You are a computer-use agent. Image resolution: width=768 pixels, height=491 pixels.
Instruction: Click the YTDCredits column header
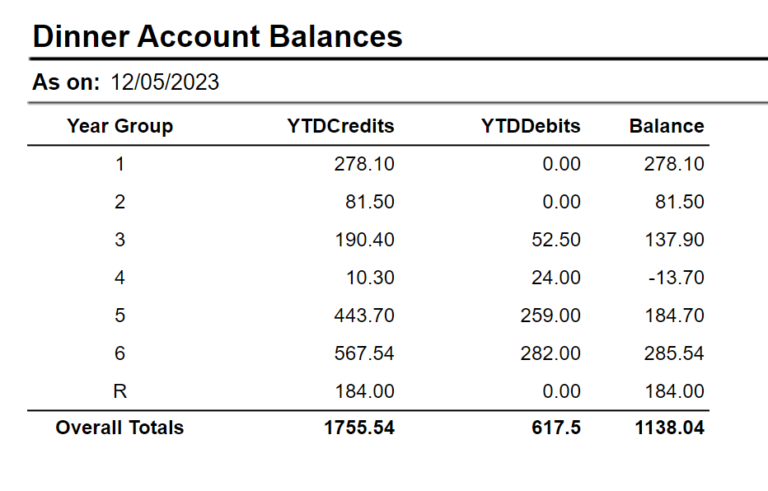pos(340,126)
